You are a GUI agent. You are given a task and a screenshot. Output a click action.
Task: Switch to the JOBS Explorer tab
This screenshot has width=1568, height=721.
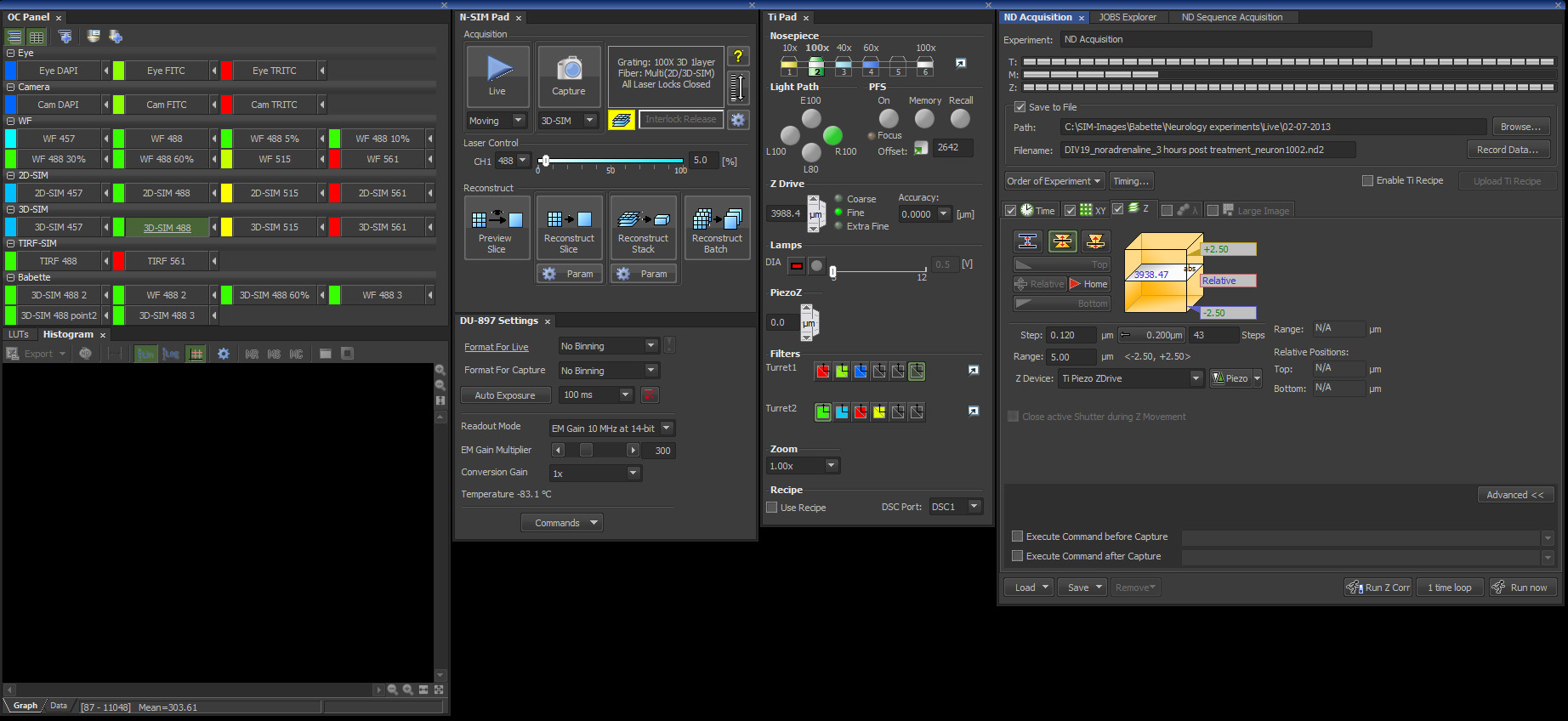pos(1127,17)
